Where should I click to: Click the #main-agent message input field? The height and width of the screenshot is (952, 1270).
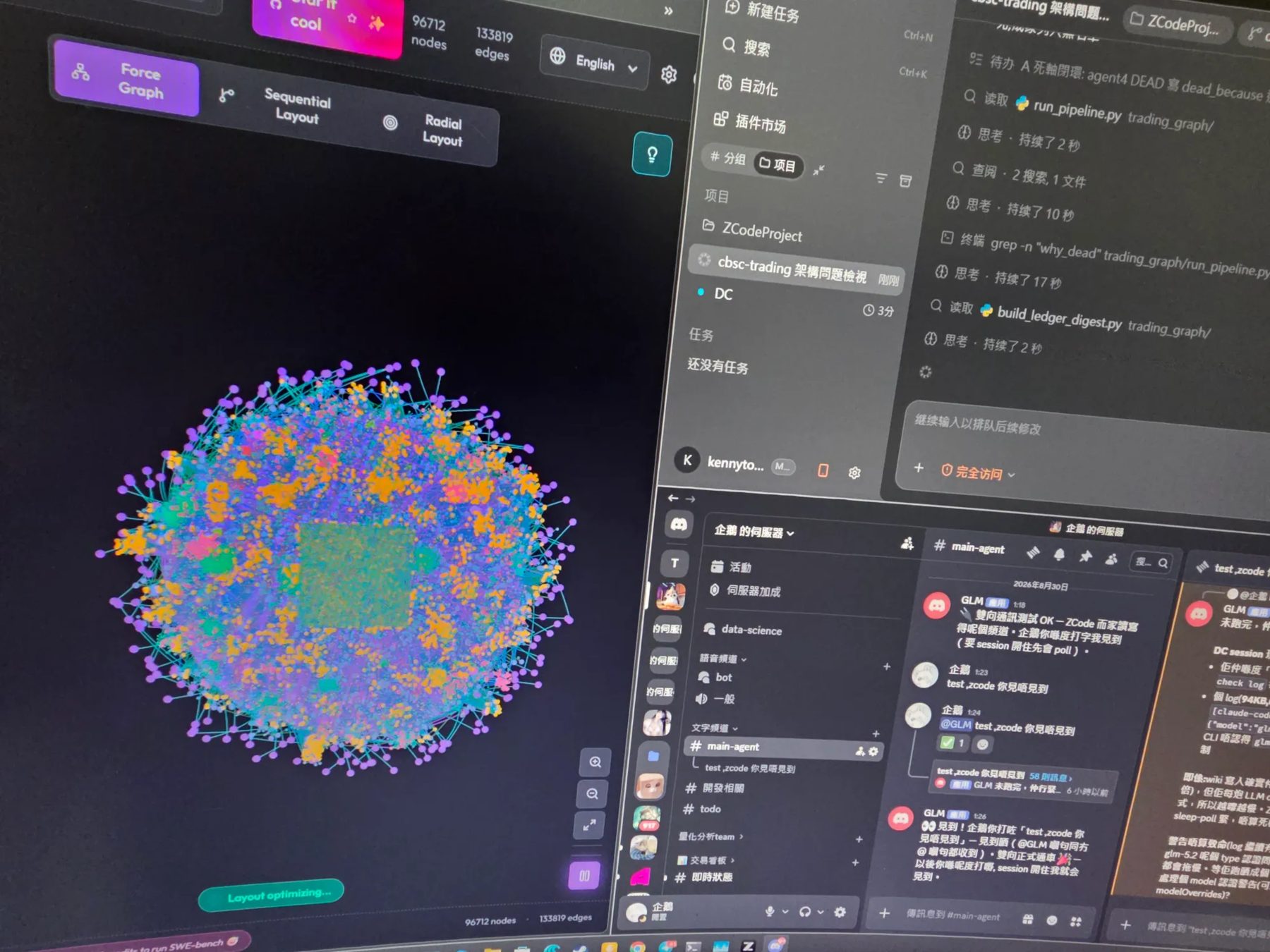[953, 916]
